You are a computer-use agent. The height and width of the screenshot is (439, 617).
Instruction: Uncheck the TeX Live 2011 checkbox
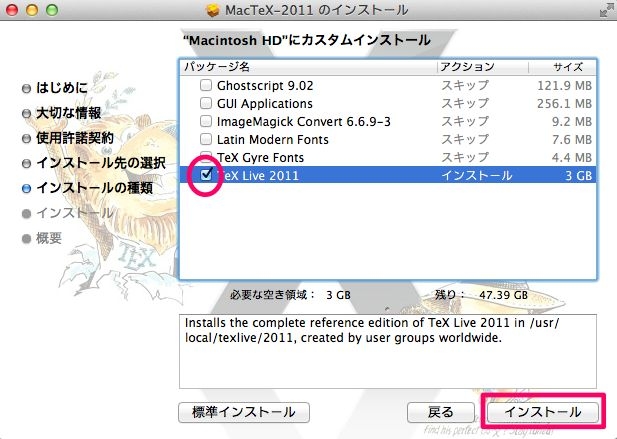(206, 175)
